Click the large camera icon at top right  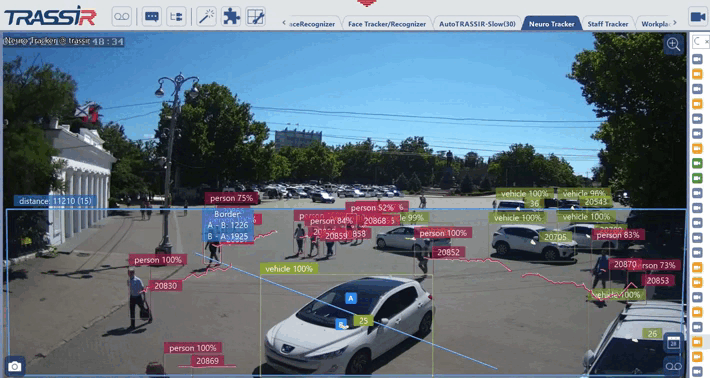coord(698,17)
